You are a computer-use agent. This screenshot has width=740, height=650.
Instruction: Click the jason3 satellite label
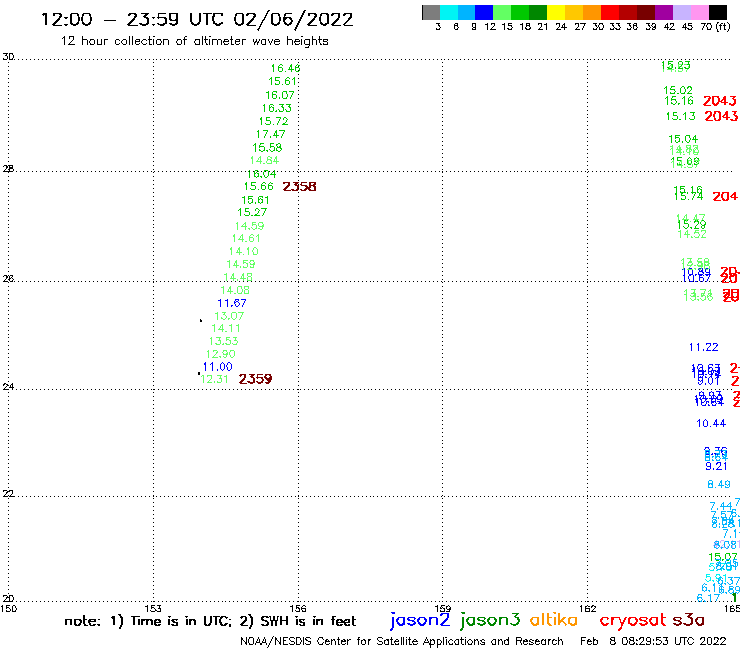(490, 621)
